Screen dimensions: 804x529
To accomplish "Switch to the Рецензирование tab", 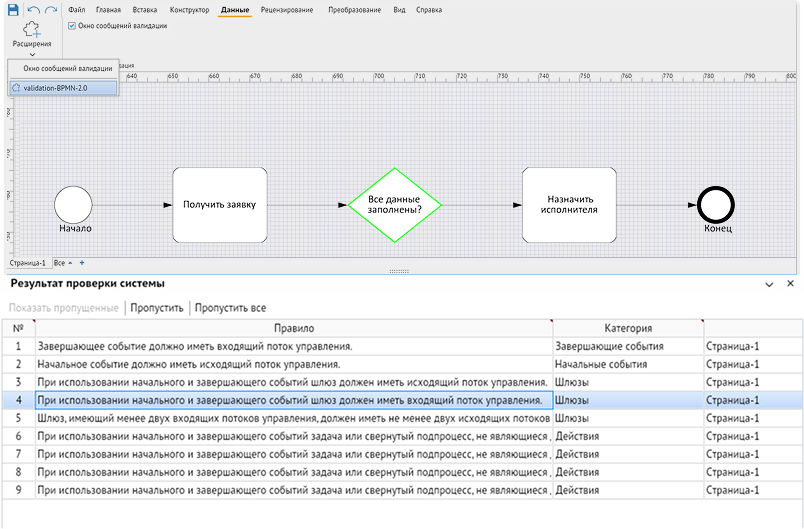I will 287,10.
